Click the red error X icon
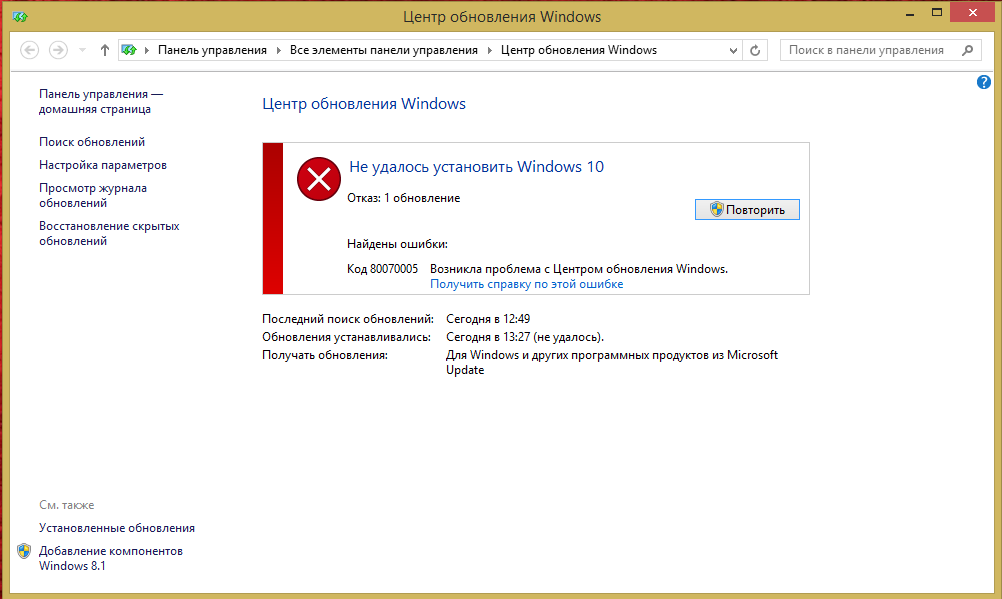The height and width of the screenshot is (599, 1002). pos(319,179)
